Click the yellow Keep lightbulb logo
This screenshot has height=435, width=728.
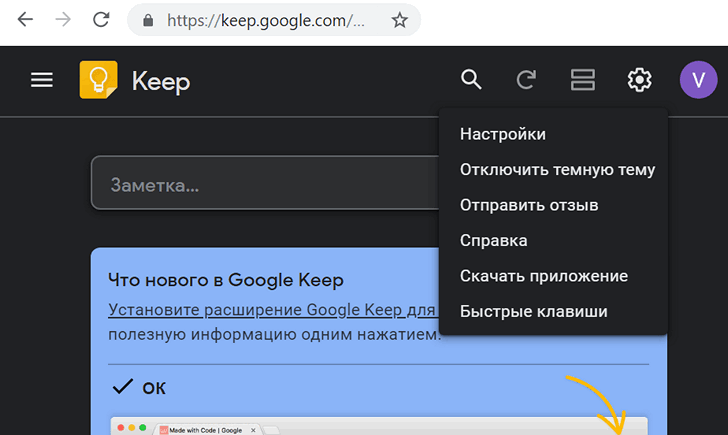98,80
